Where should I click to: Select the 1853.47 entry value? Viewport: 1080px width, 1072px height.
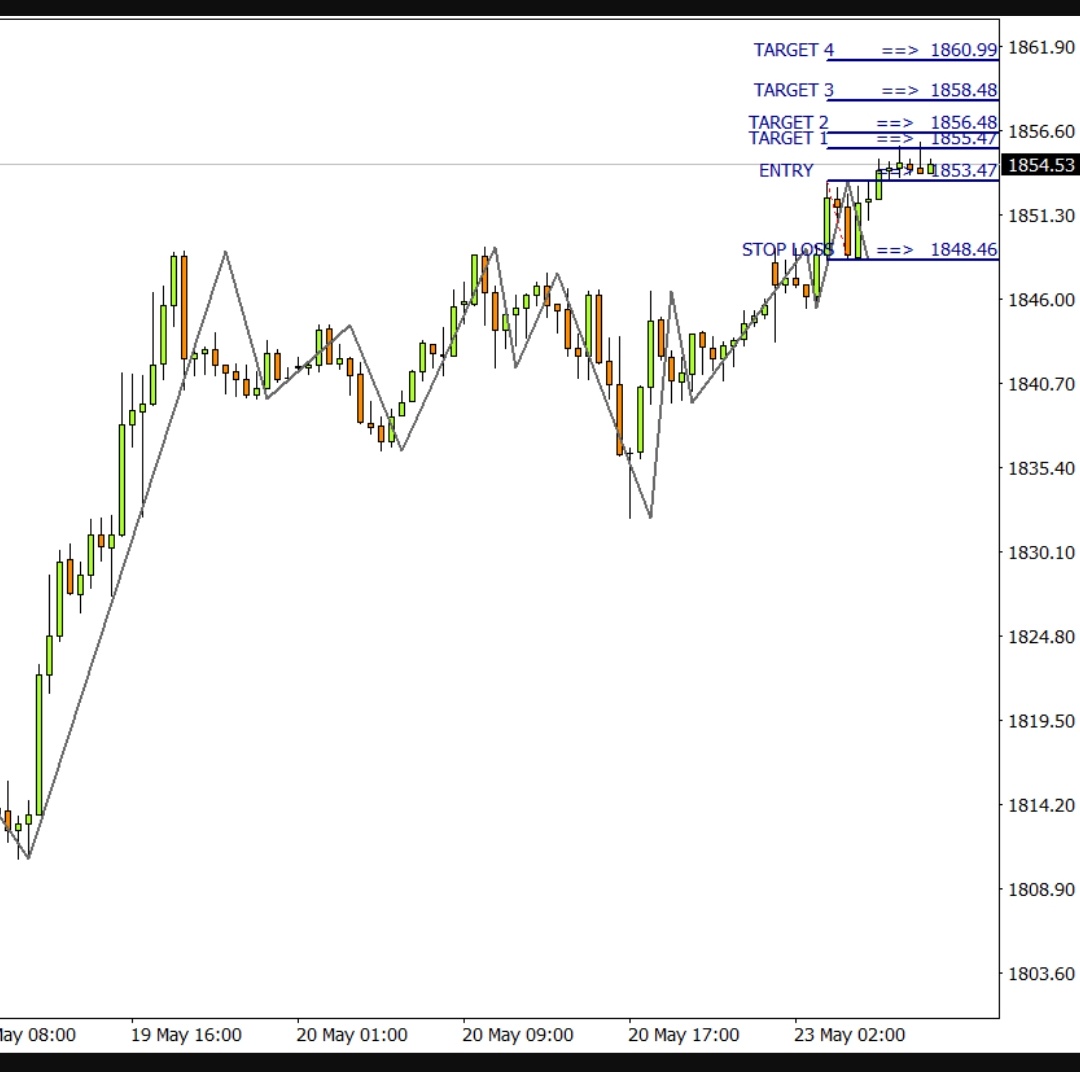964,170
